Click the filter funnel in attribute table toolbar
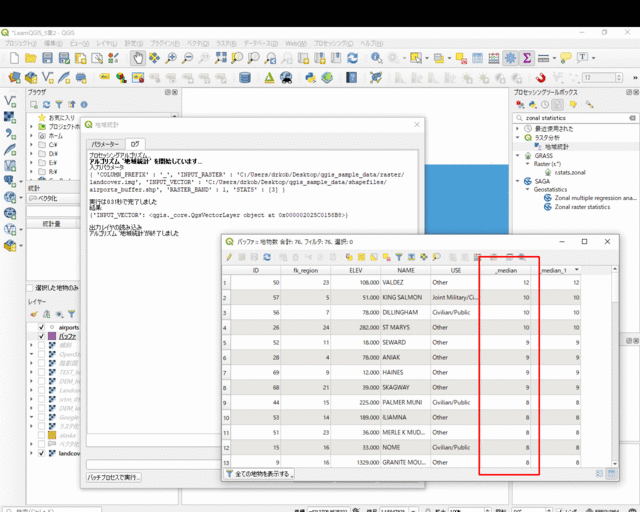The height and width of the screenshot is (512, 640). pos(399,257)
